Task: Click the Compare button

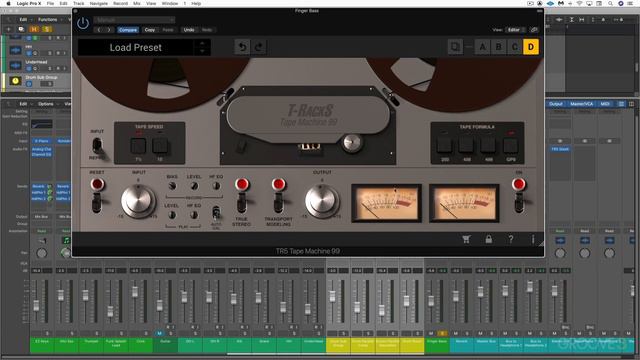Action: point(128,30)
